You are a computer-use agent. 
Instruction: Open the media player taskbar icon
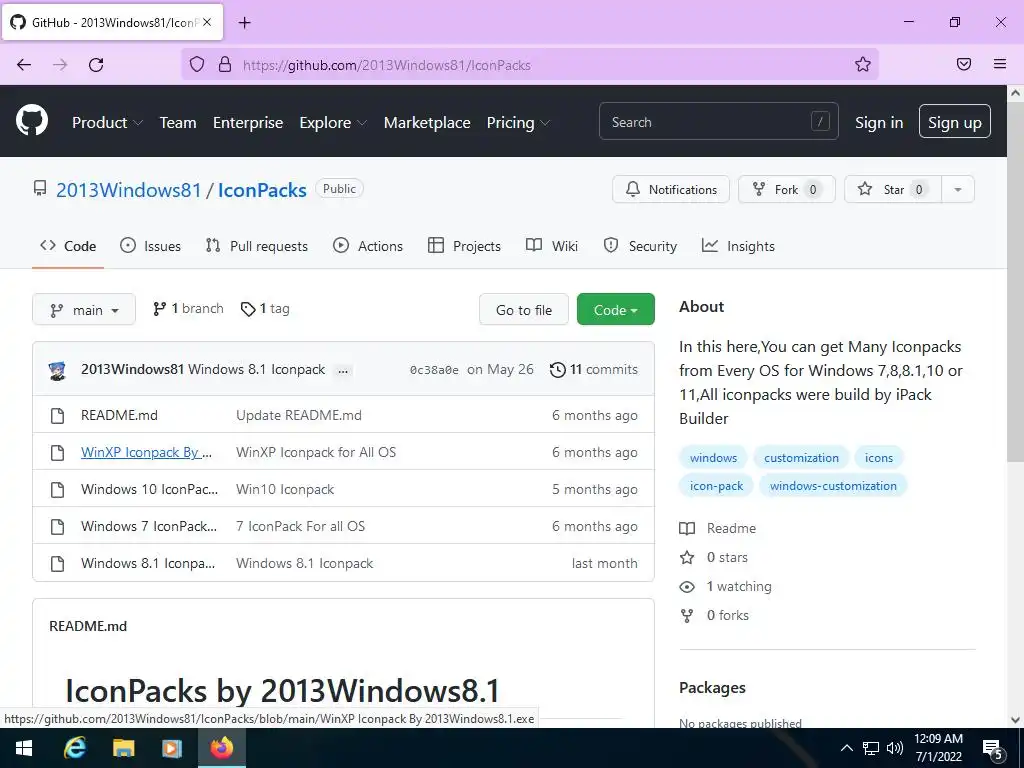[172, 748]
